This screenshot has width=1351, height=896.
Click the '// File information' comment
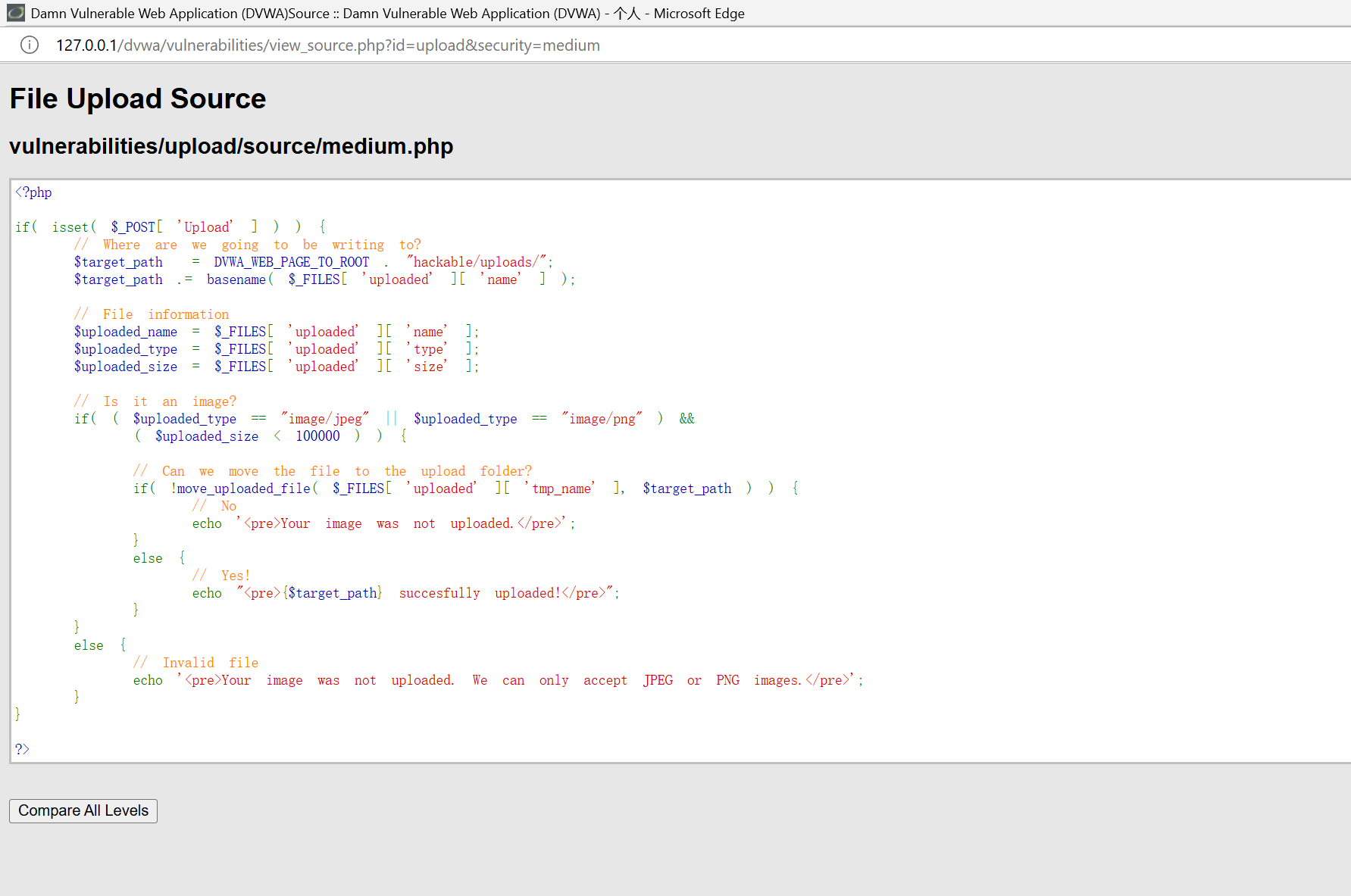pyautogui.click(x=152, y=314)
